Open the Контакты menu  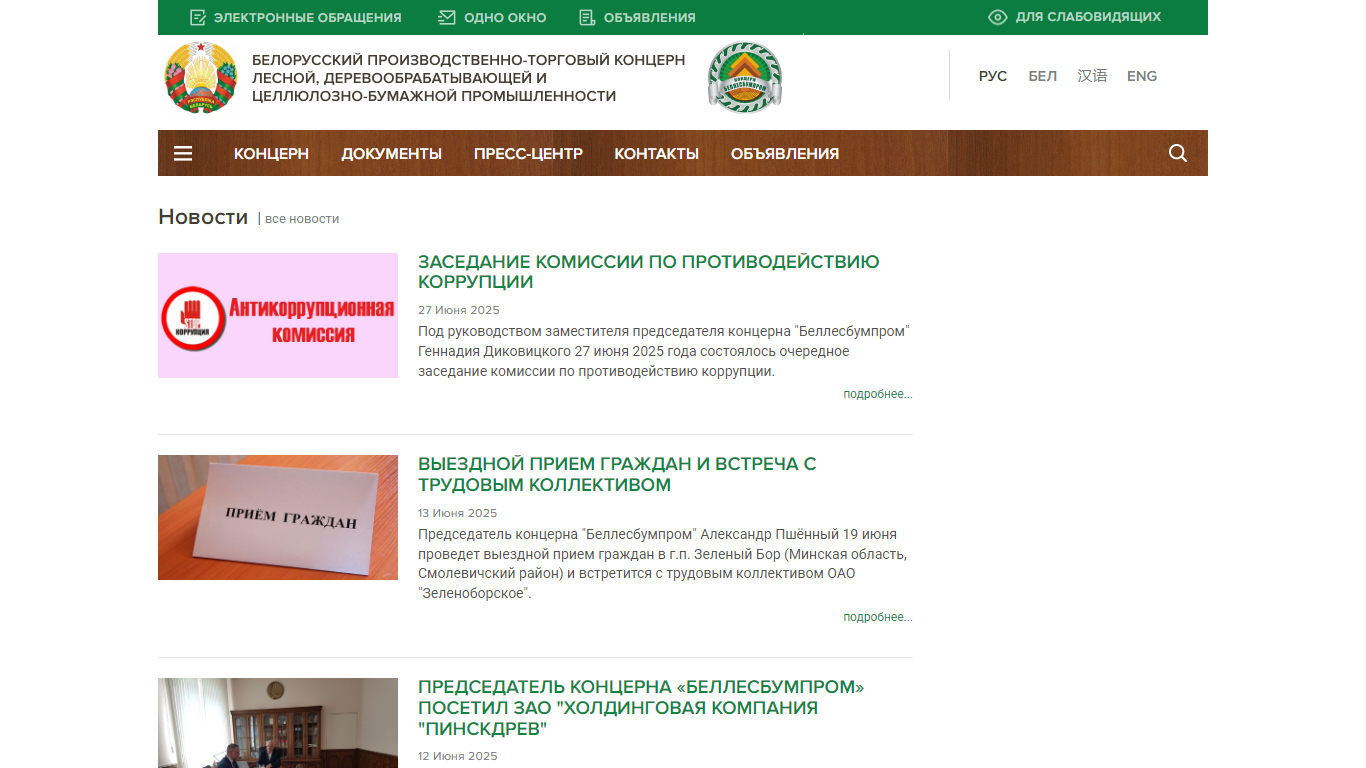657,153
